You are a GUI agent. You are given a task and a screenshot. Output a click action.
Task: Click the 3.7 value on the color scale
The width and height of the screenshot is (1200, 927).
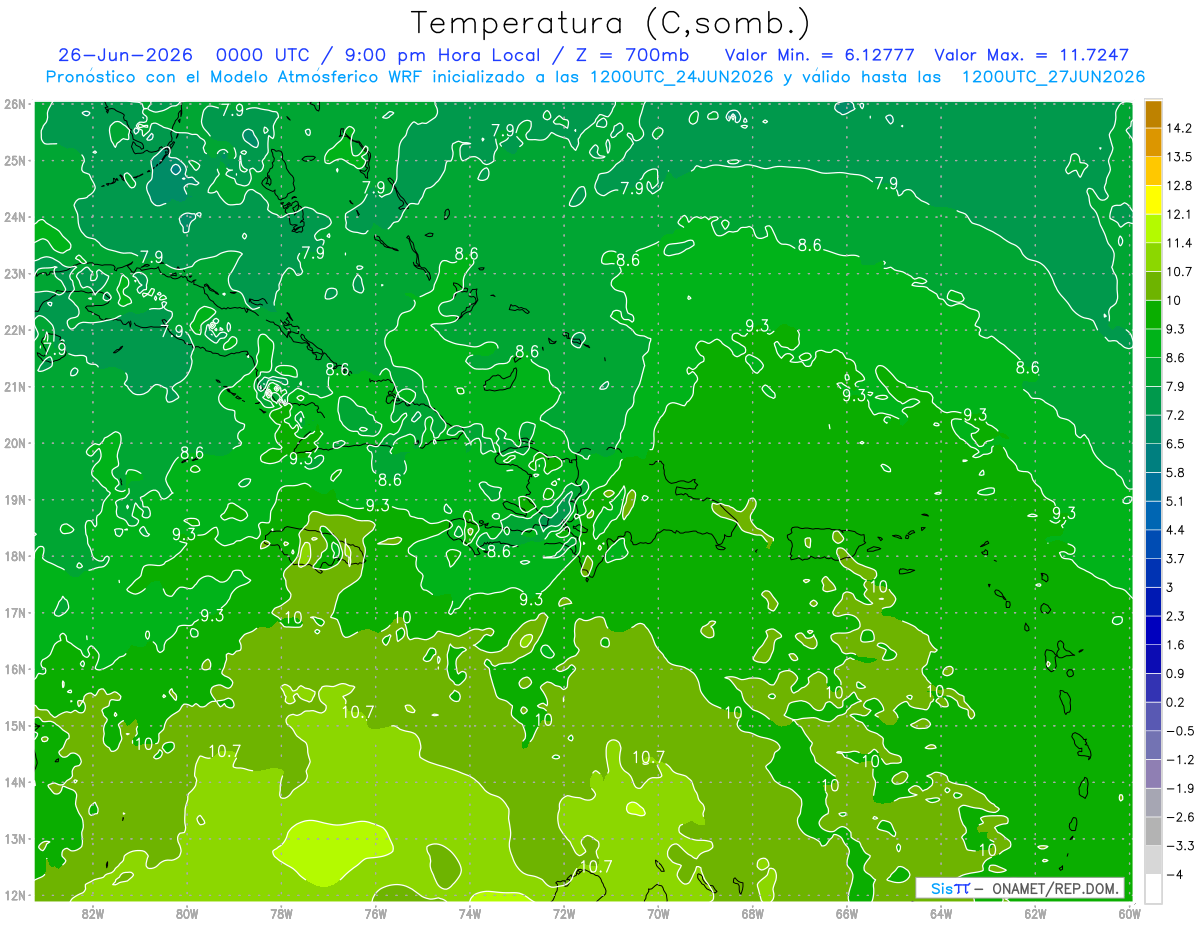1176,558
